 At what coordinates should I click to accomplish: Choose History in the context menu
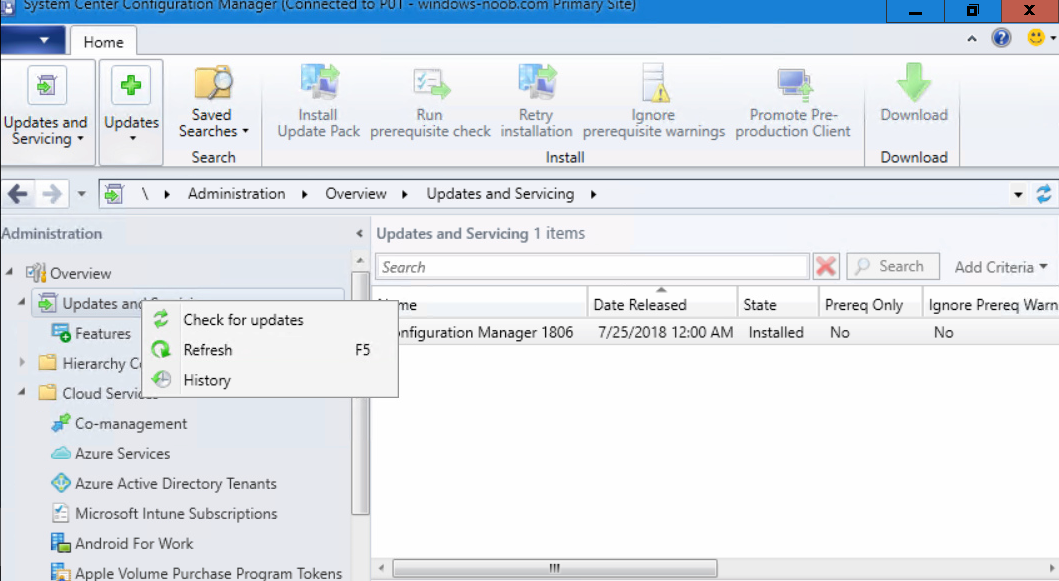point(270,380)
